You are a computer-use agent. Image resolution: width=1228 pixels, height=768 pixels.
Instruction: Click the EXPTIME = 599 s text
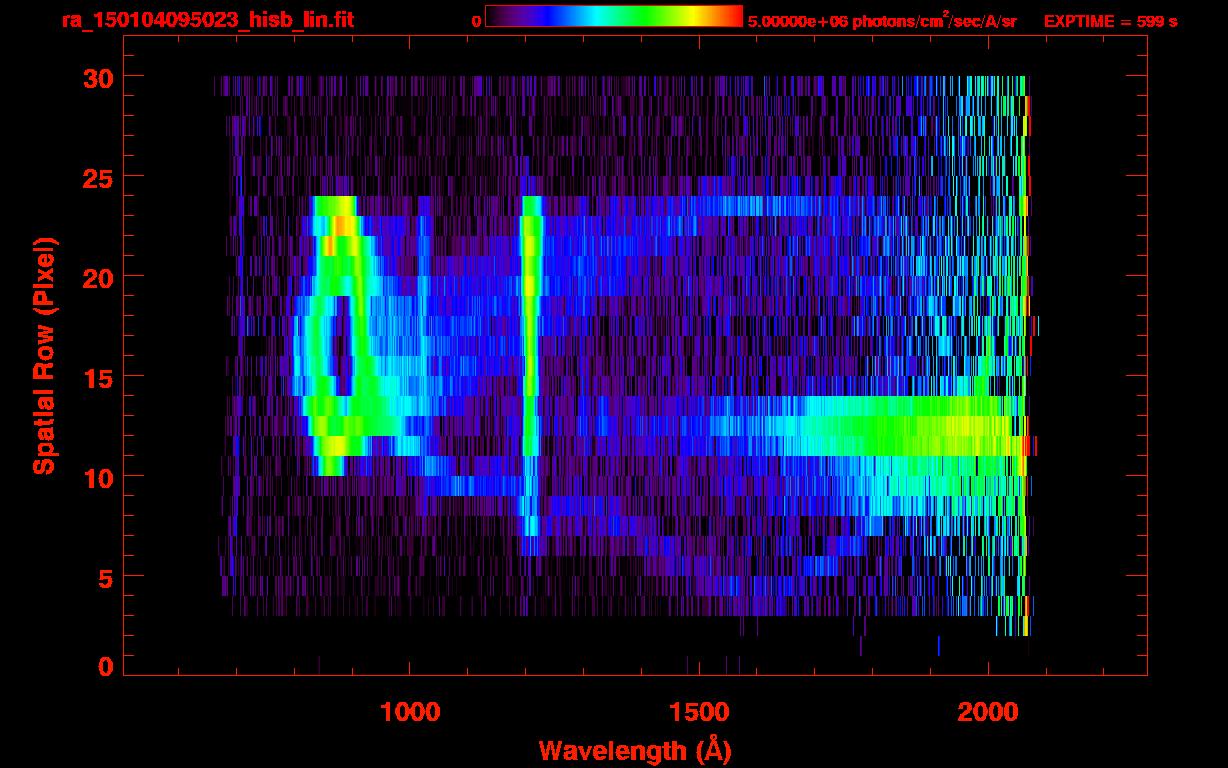[1110, 21]
